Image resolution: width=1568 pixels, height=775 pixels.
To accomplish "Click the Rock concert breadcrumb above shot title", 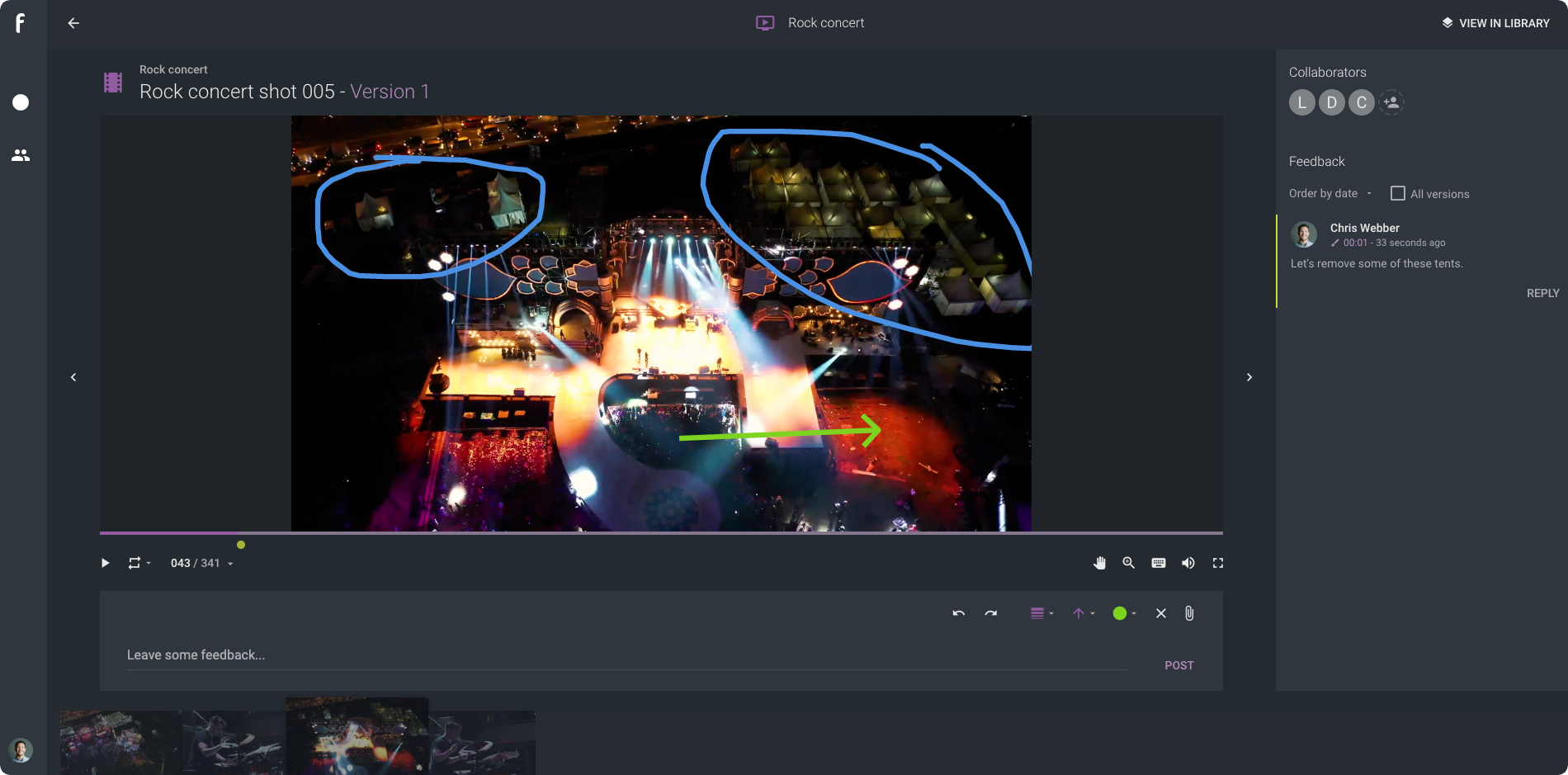I will [x=173, y=69].
